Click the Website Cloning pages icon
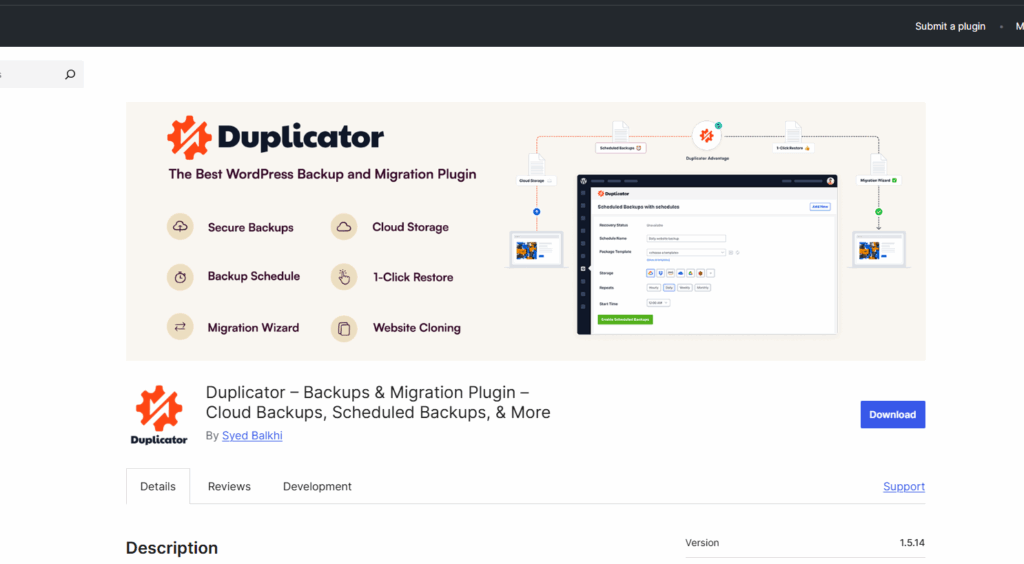The image size is (1024, 564). (344, 327)
